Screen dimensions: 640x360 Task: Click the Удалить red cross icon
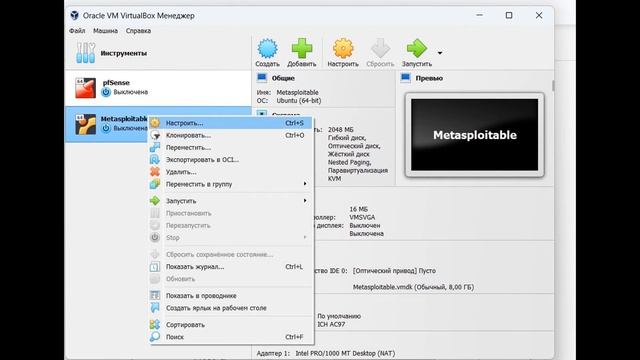[x=155, y=172]
